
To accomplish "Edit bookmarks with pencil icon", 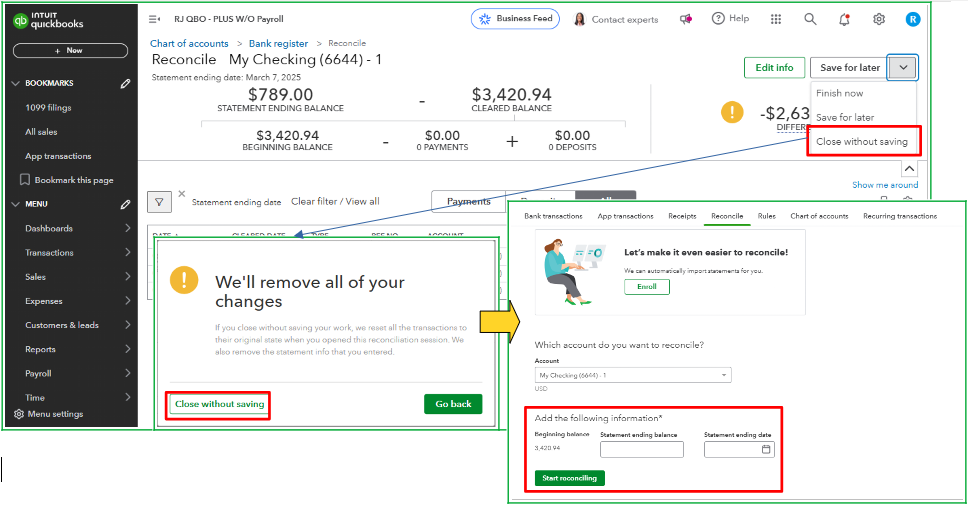I will 125,83.
